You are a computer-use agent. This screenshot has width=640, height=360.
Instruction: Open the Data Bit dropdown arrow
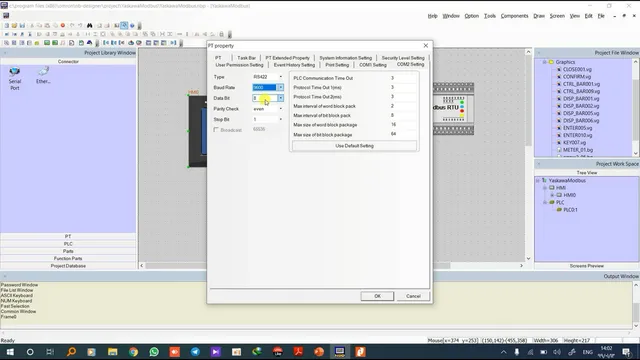click(x=280, y=98)
